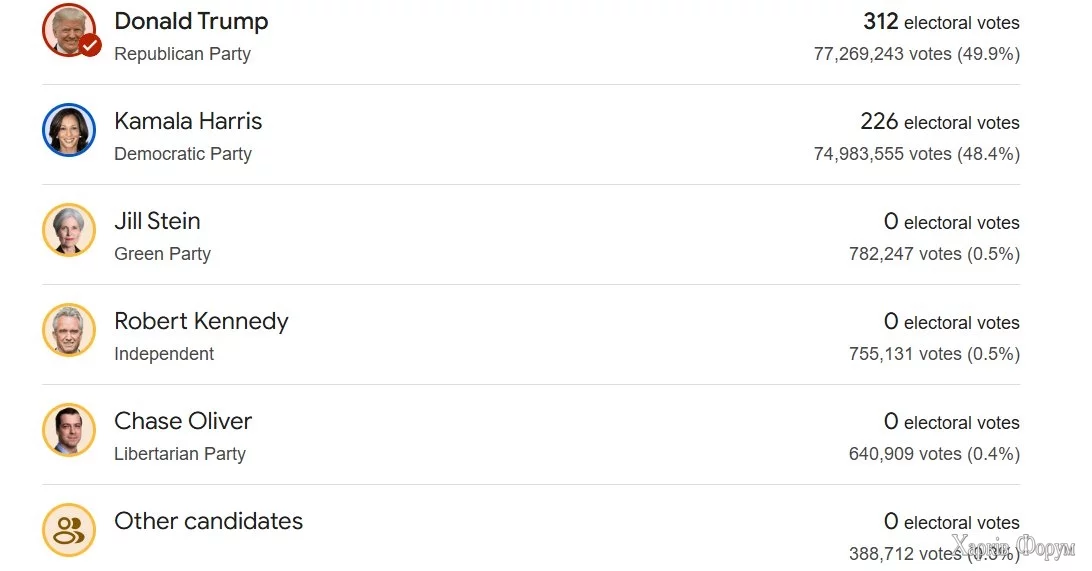
Task: Click the profile photo beside Jill Stein's name
Action: [x=69, y=230]
